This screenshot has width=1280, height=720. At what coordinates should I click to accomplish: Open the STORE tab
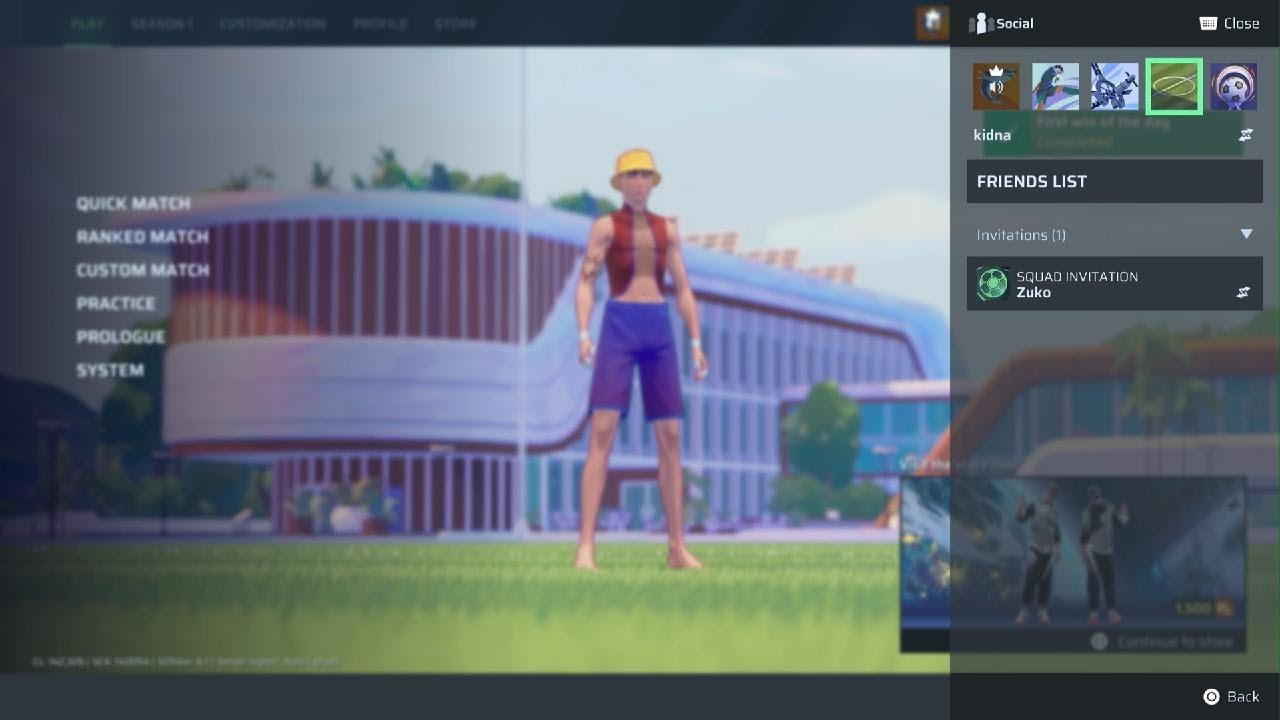pyautogui.click(x=455, y=23)
